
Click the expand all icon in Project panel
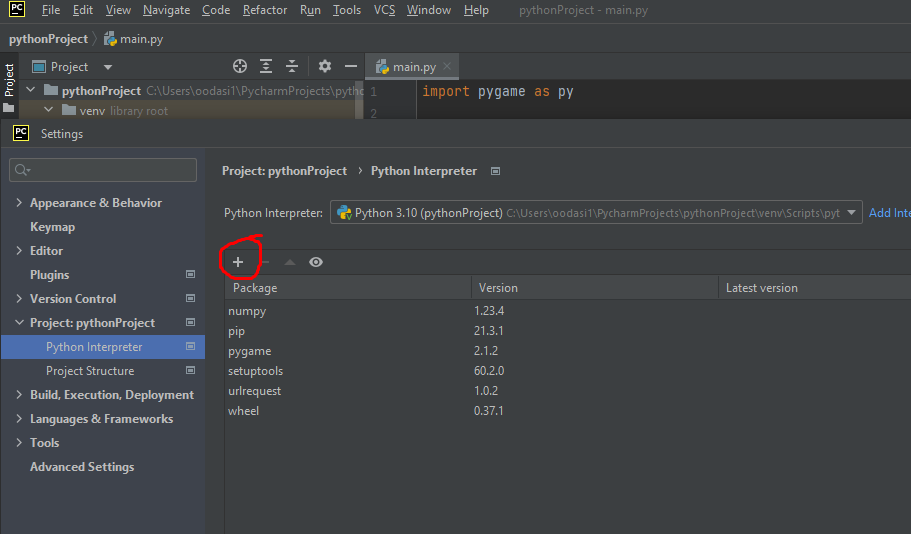coord(266,67)
